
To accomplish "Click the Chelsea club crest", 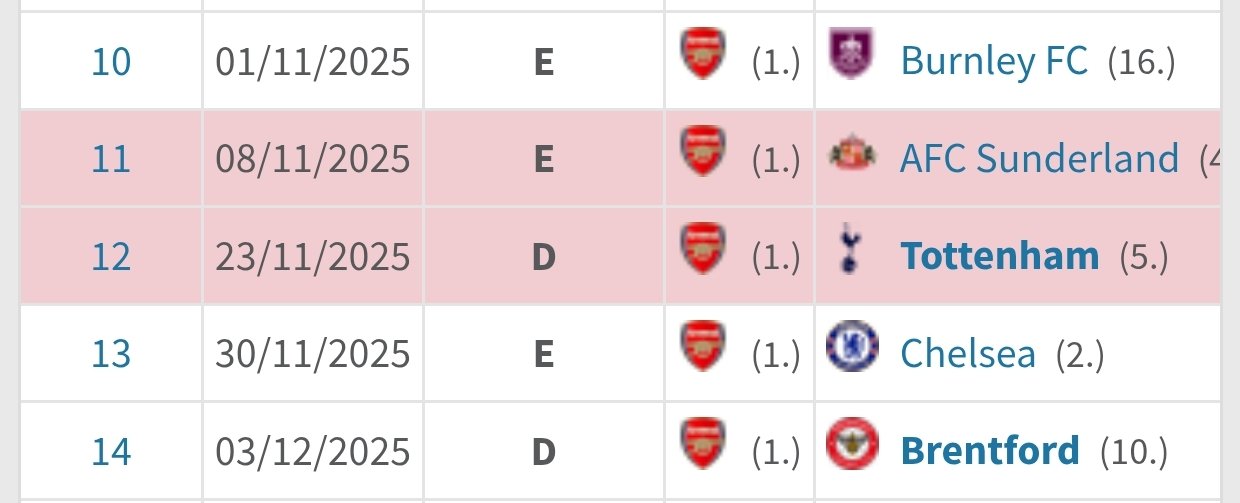I will point(852,346).
